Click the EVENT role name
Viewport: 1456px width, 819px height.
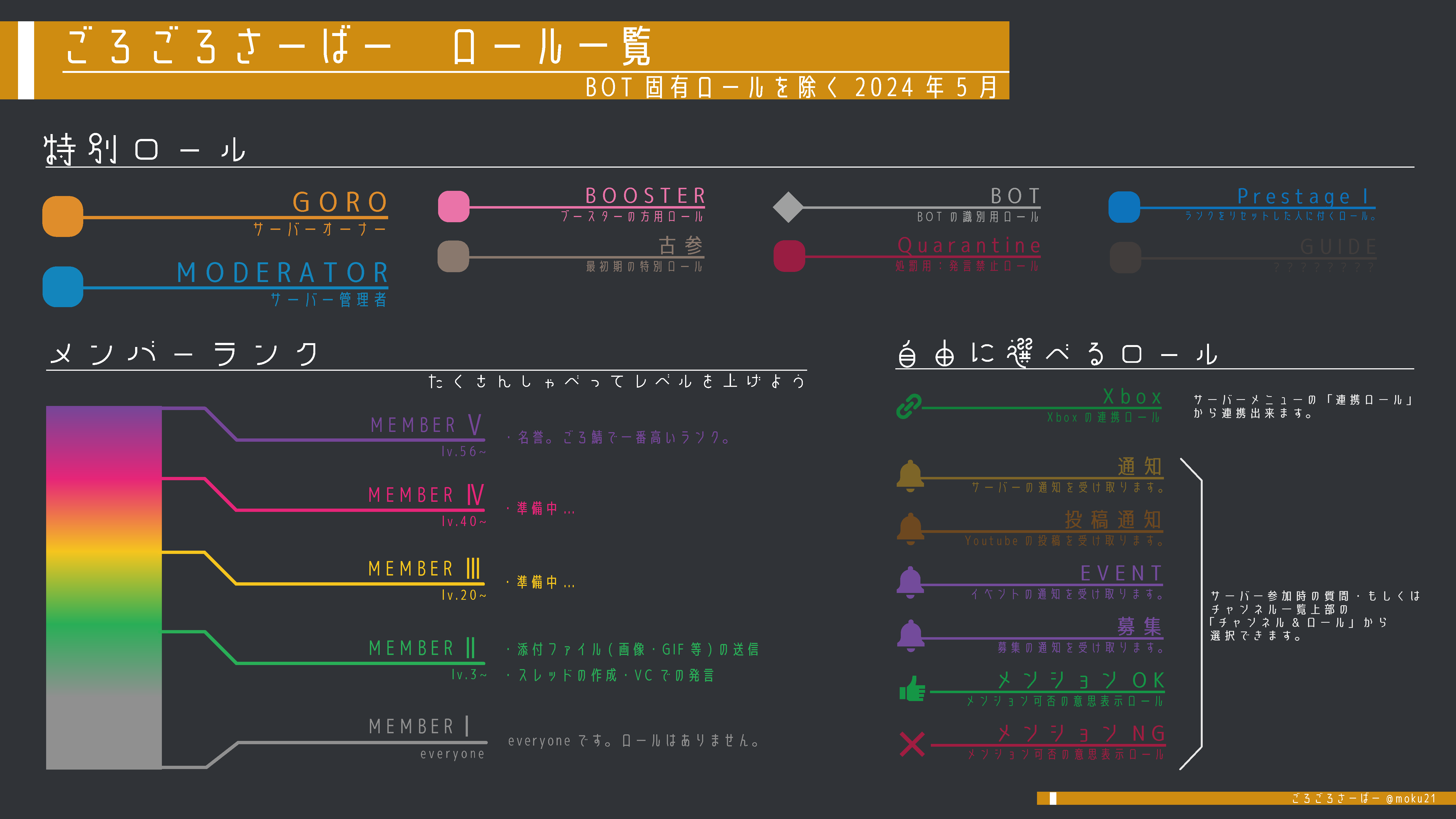1121,574
